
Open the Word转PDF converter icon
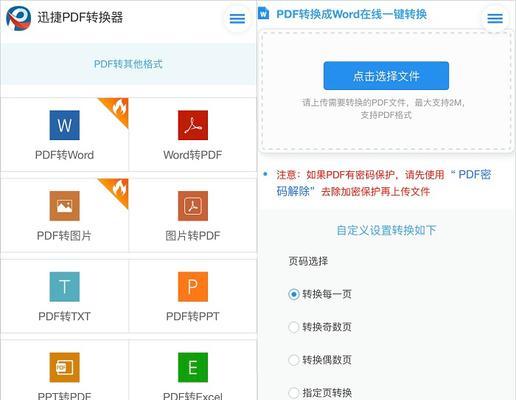193,125
